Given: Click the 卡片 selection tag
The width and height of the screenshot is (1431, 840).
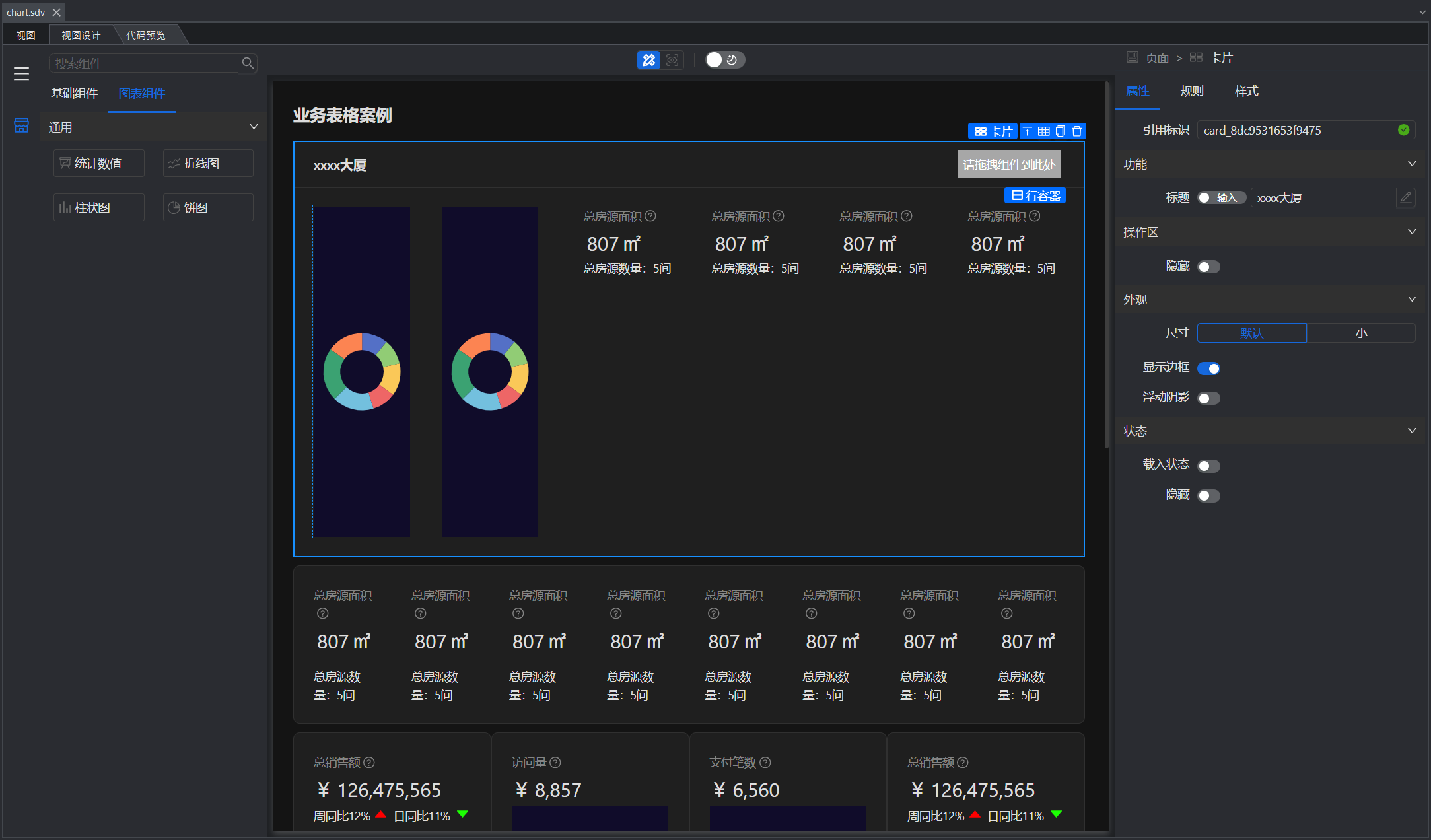Looking at the screenshot, I should point(993,131).
